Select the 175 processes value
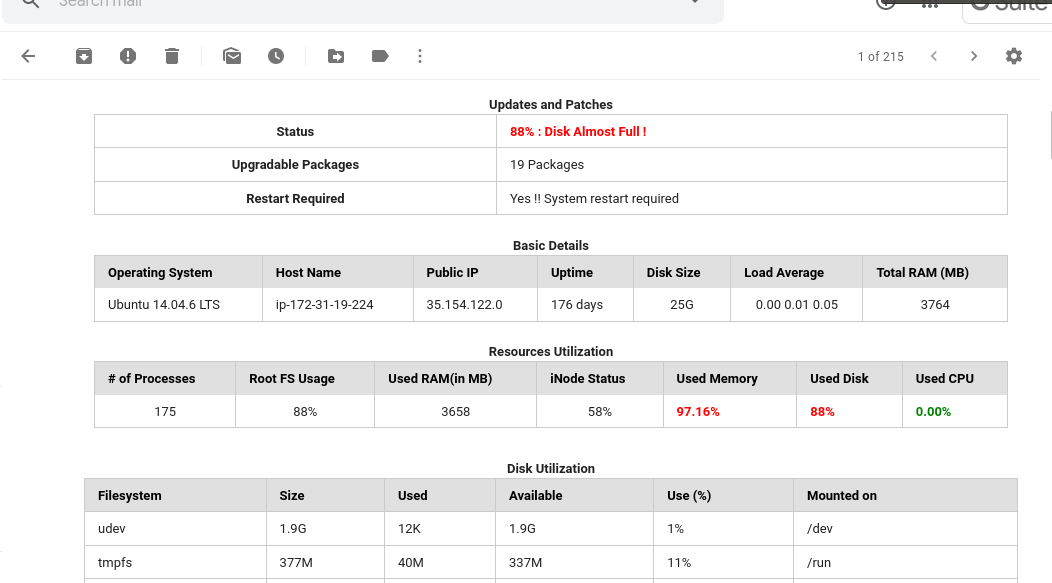 pyautogui.click(x=165, y=412)
